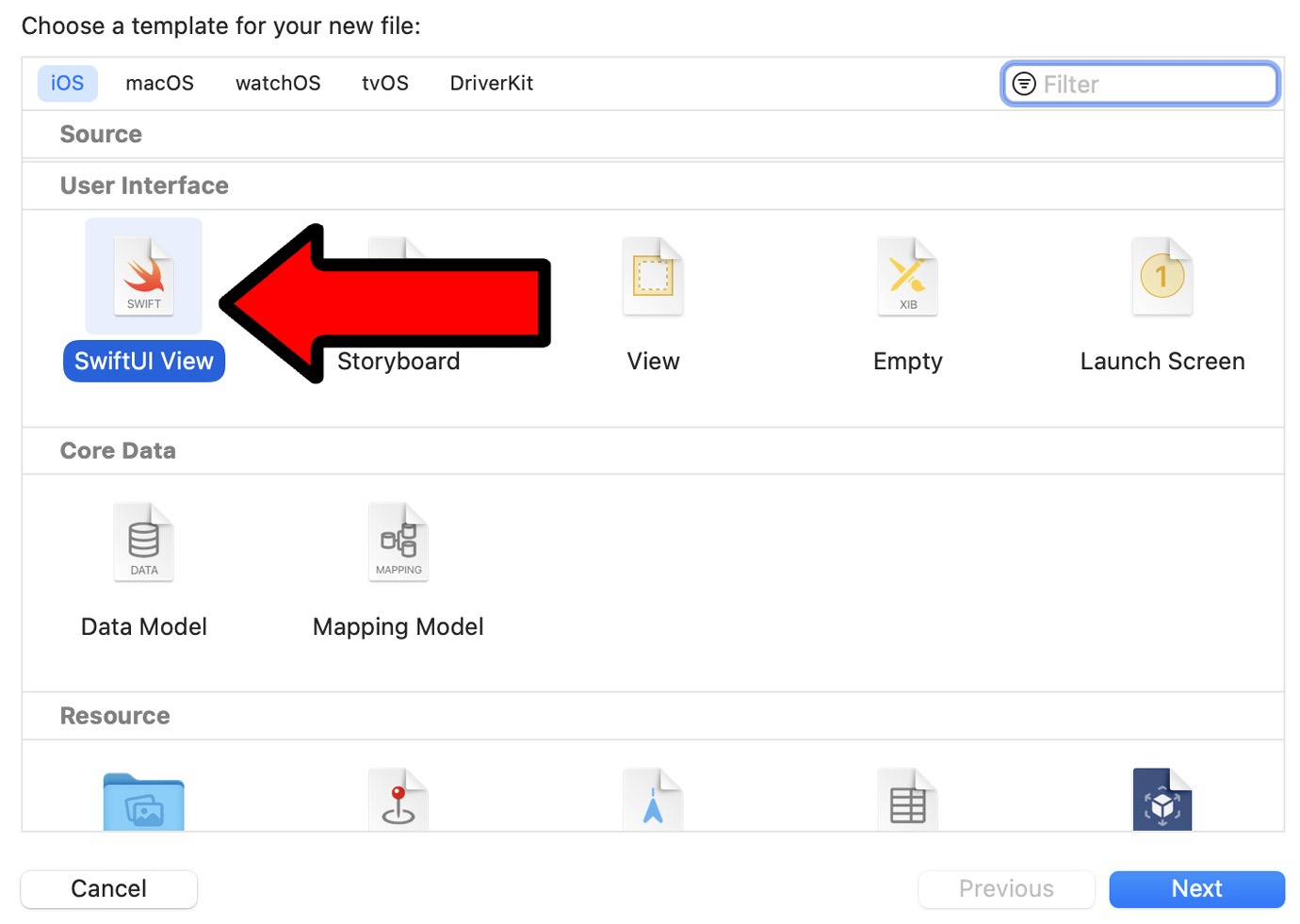Click the "View" template label
Viewport: 1300px width, 924px height.
point(654,361)
